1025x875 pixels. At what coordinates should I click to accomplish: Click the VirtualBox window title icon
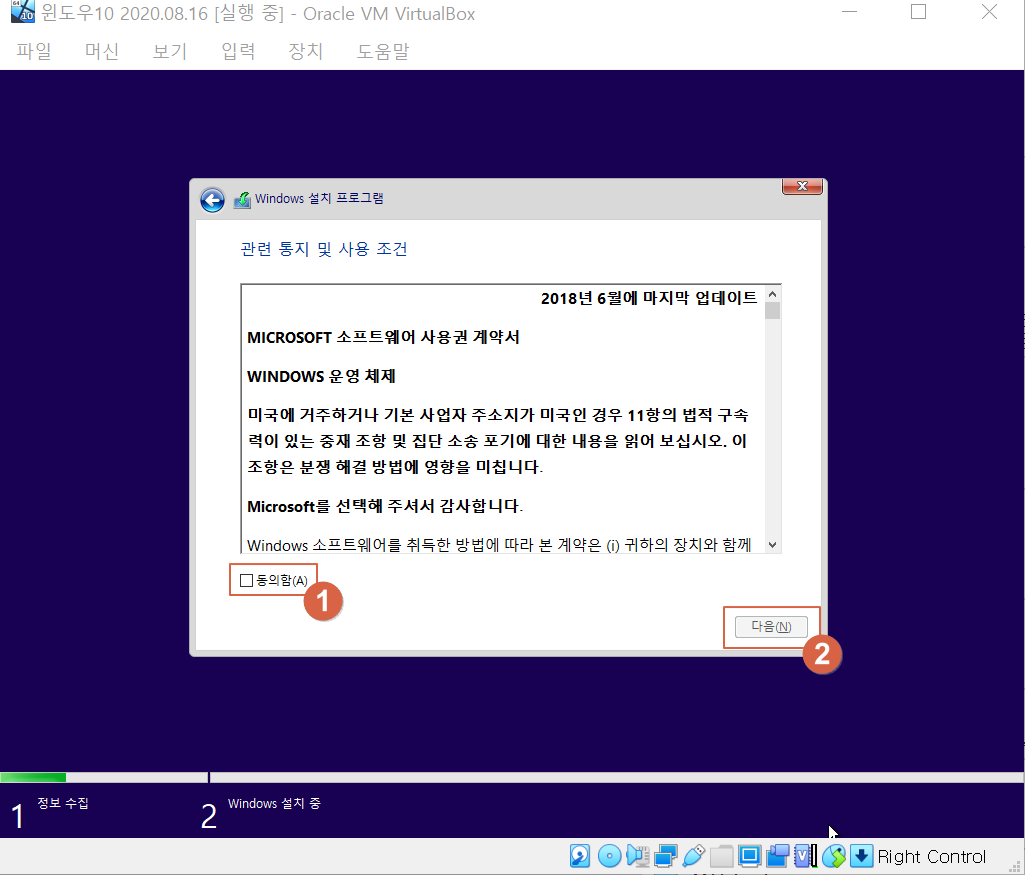(x=23, y=12)
